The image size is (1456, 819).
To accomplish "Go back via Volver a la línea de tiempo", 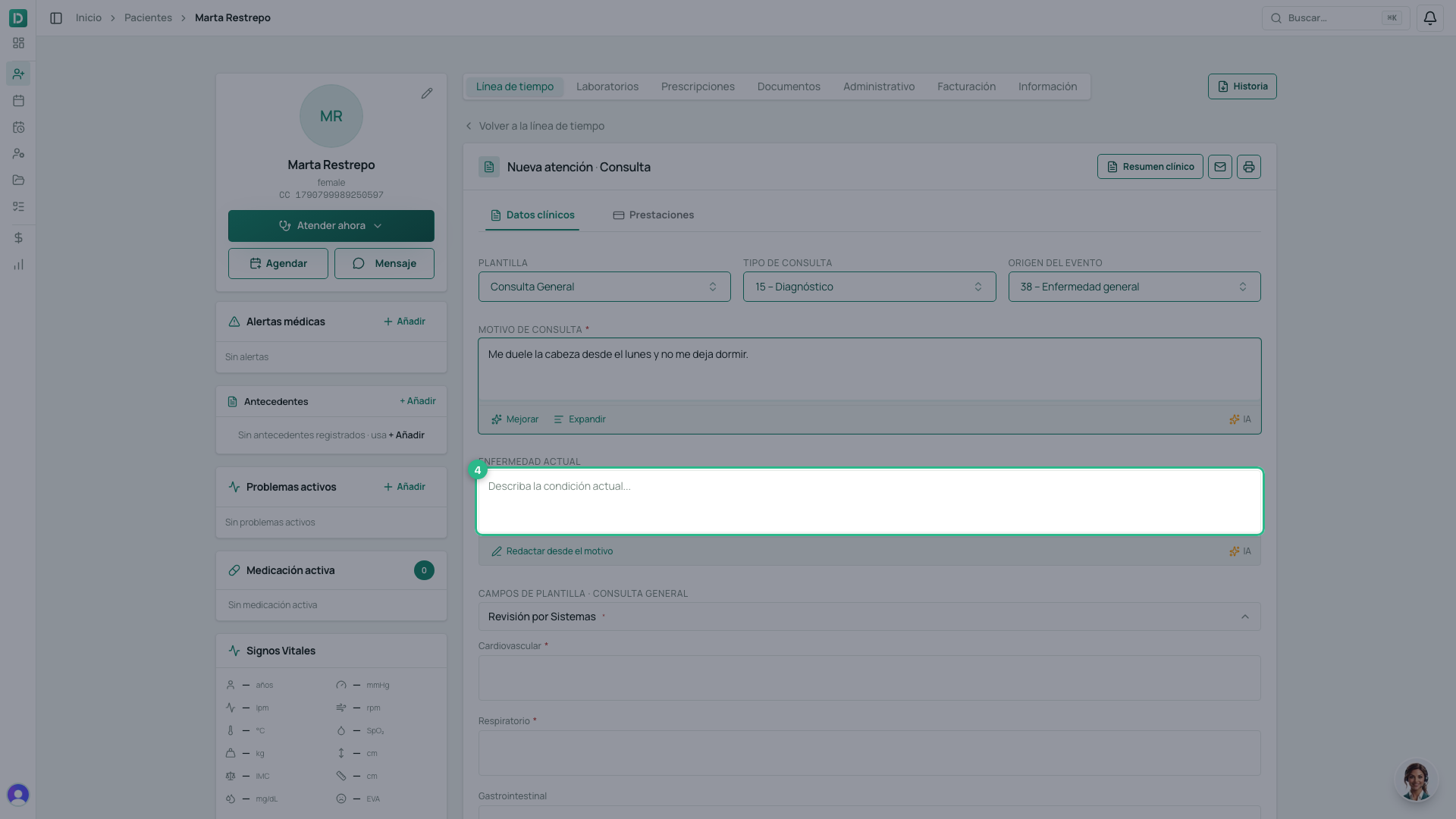I will (535, 126).
